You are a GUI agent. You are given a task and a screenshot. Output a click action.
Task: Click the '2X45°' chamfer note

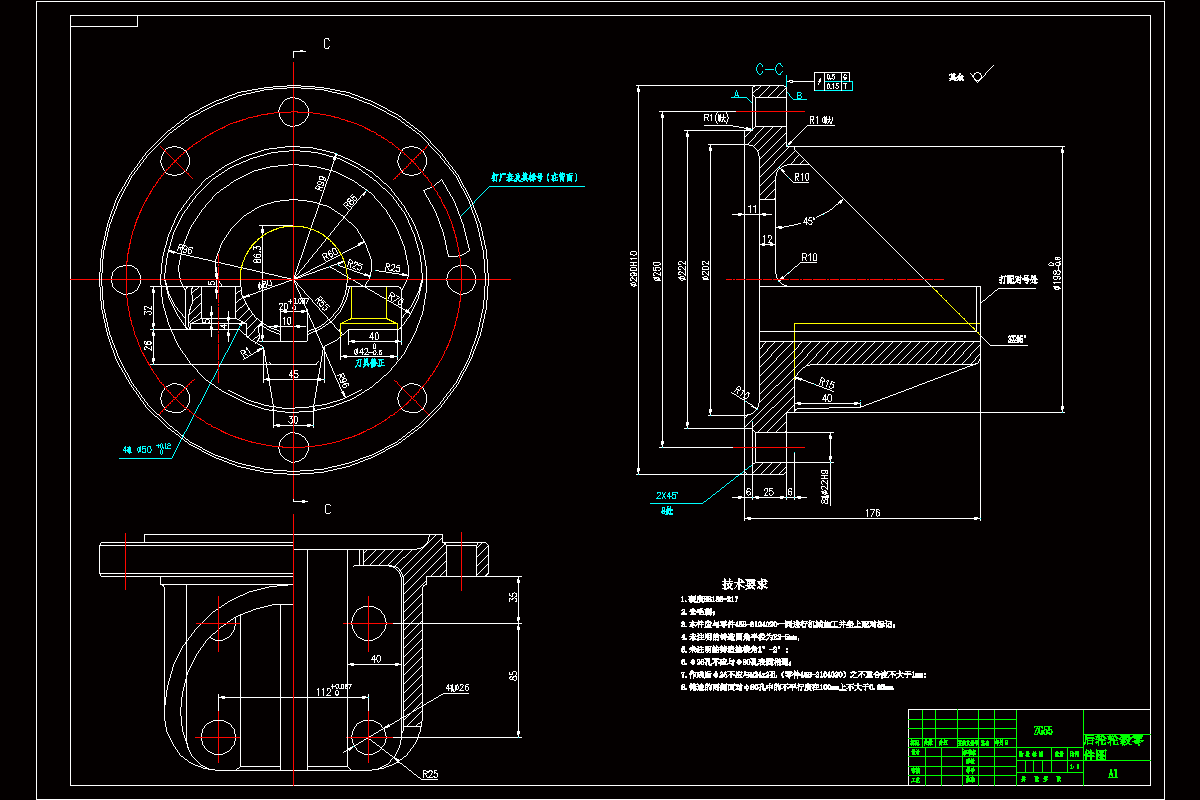pyautogui.click(x=667, y=495)
